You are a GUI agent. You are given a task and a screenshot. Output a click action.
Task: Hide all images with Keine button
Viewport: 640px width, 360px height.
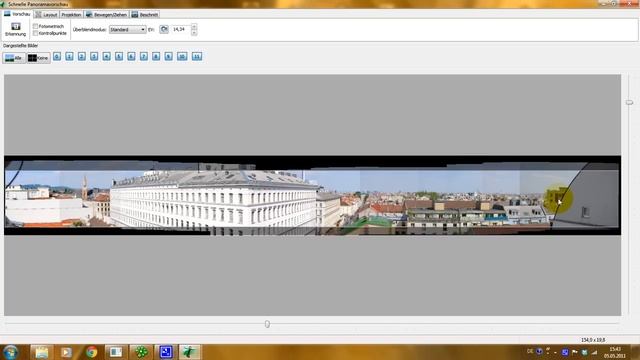click(38, 58)
